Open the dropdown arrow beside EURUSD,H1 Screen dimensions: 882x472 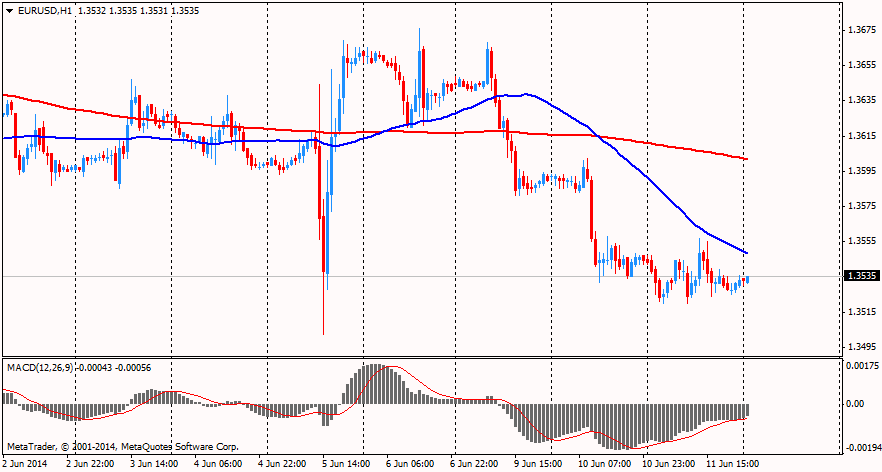pyautogui.click(x=9, y=10)
